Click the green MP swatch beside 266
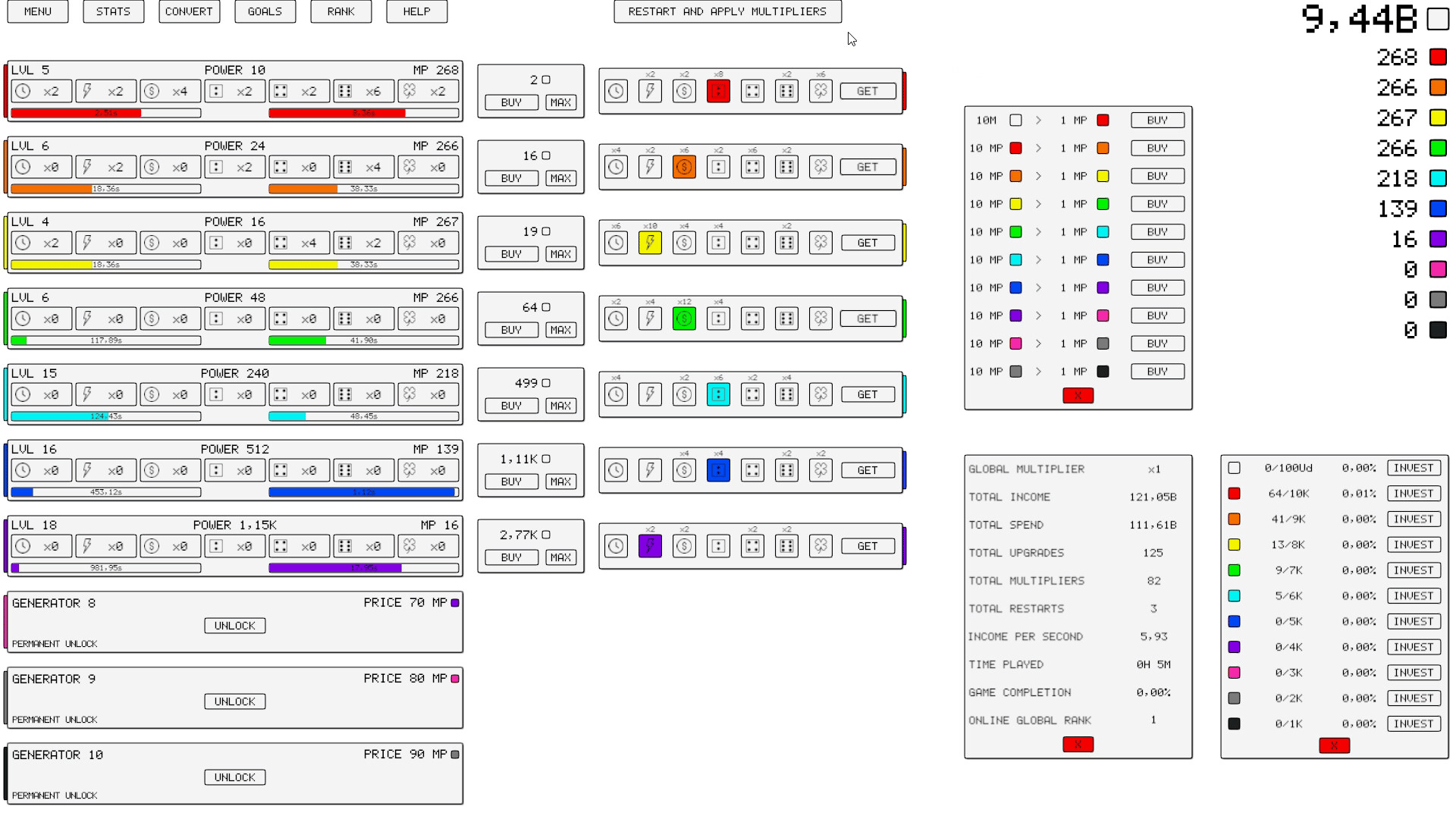This screenshot has height=819, width=1456. coord(1438,148)
